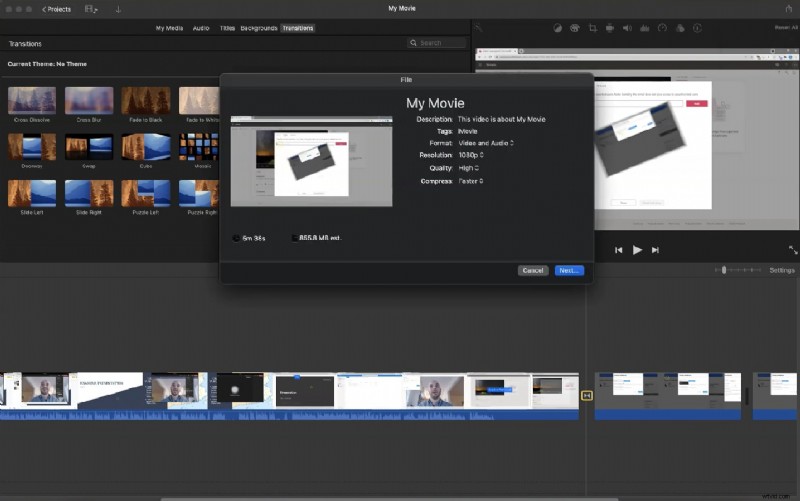Image resolution: width=800 pixels, height=501 pixels.
Task: Click the 5m 36s duration text
Action: point(254,238)
